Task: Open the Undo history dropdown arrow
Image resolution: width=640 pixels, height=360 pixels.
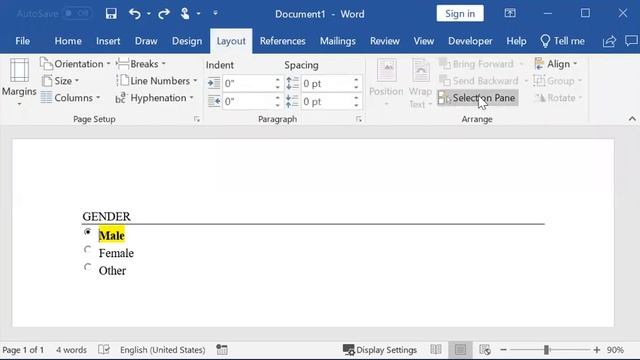Action: pos(149,13)
